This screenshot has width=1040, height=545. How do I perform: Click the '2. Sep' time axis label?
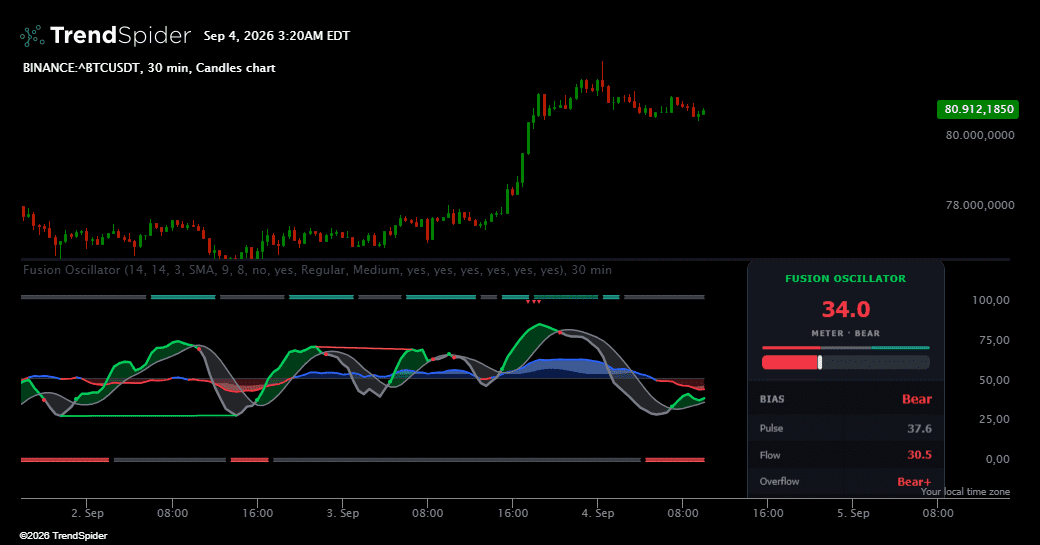88,513
